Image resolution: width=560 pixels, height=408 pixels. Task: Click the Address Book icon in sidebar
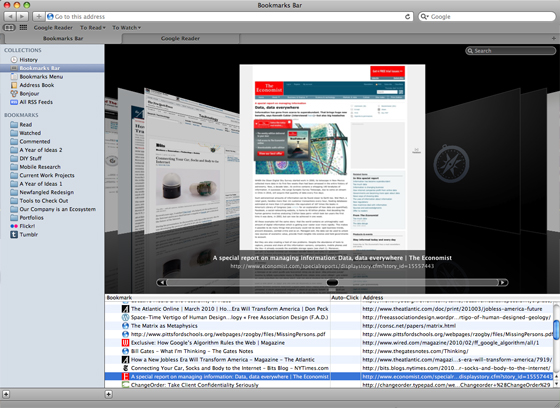click(x=14, y=85)
